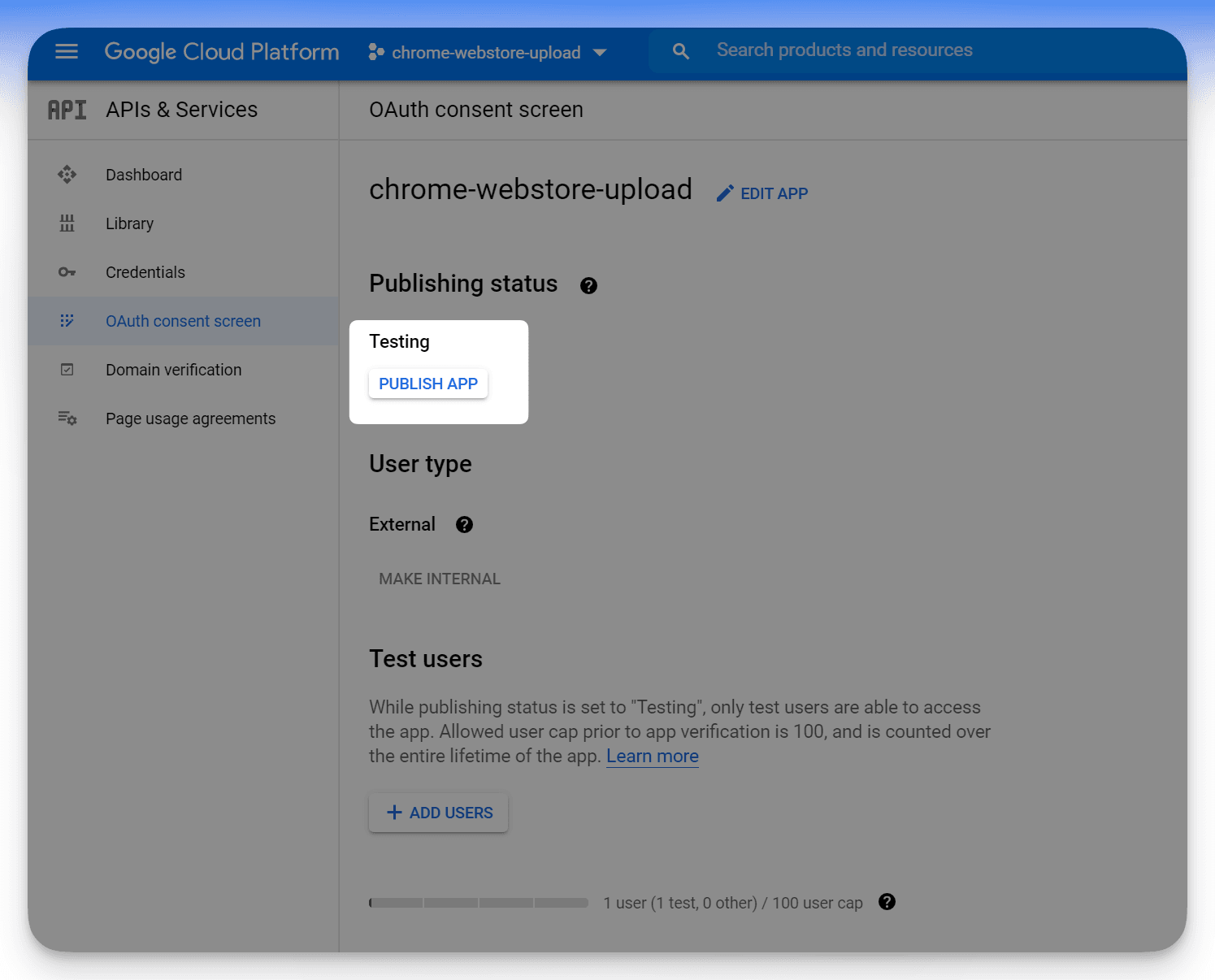Click the PUBLISH APP button
The image size is (1215, 980).
[428, 384]
